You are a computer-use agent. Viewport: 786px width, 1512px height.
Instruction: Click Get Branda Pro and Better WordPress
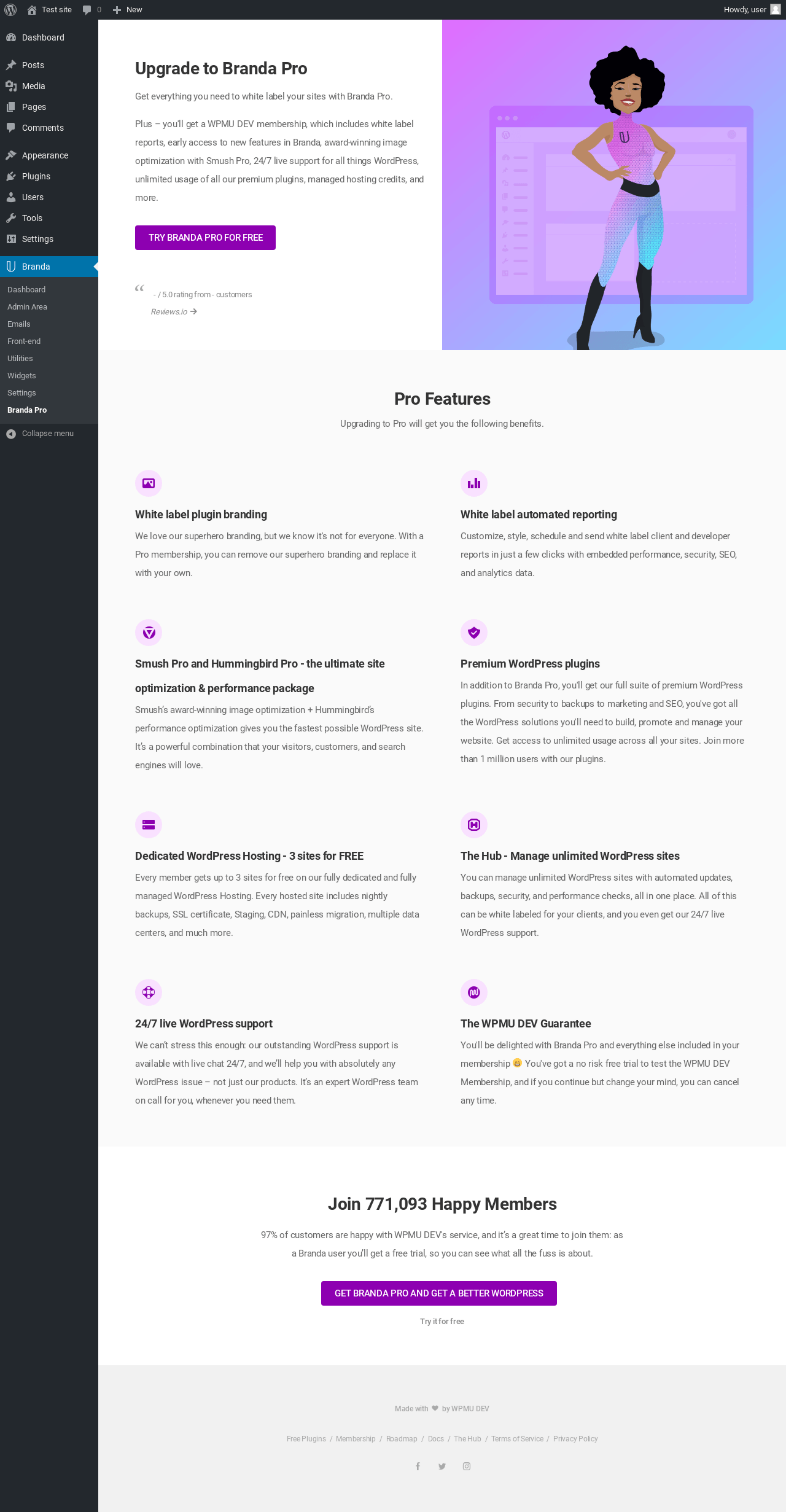pyautogui.click(x=439, y=1293)
